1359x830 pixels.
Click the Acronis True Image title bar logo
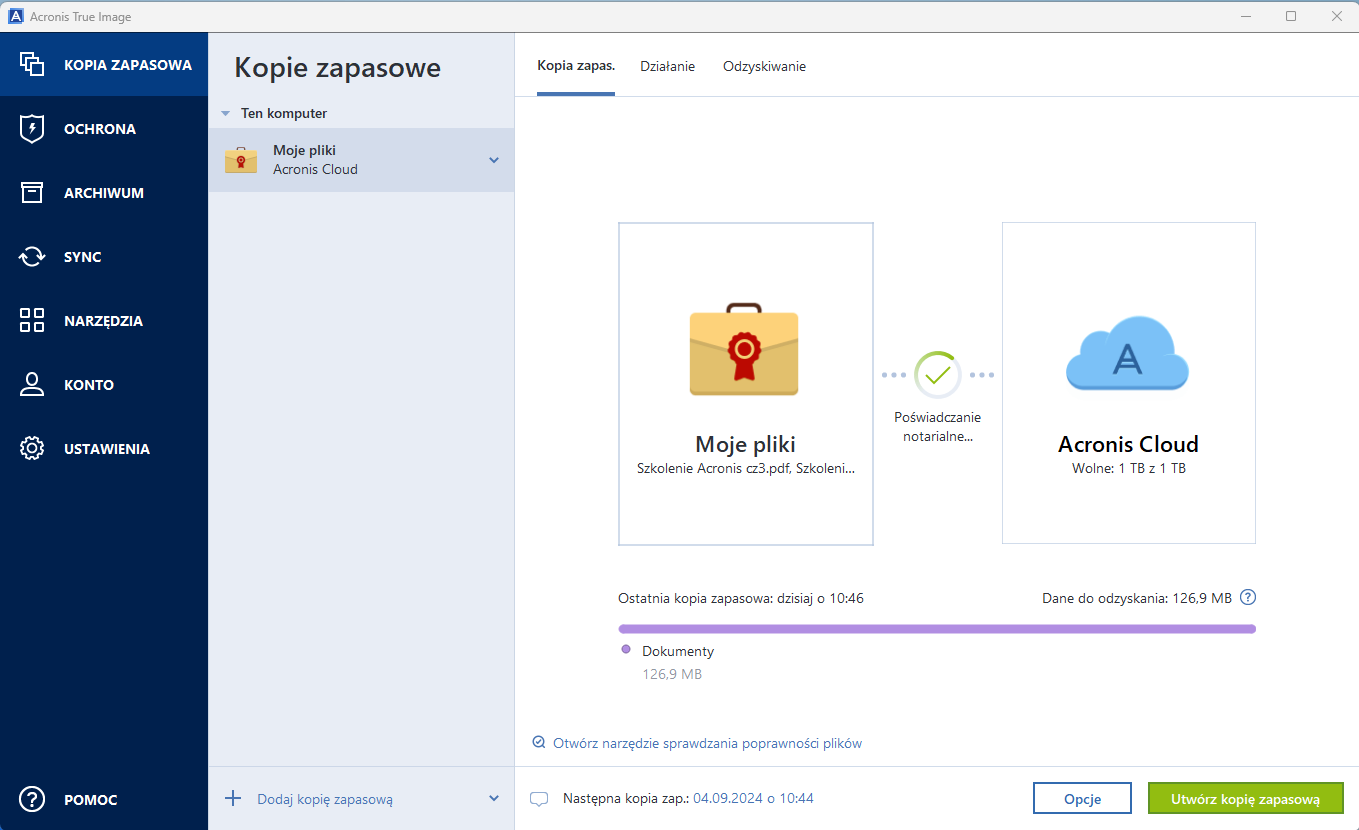coord(16,16)
